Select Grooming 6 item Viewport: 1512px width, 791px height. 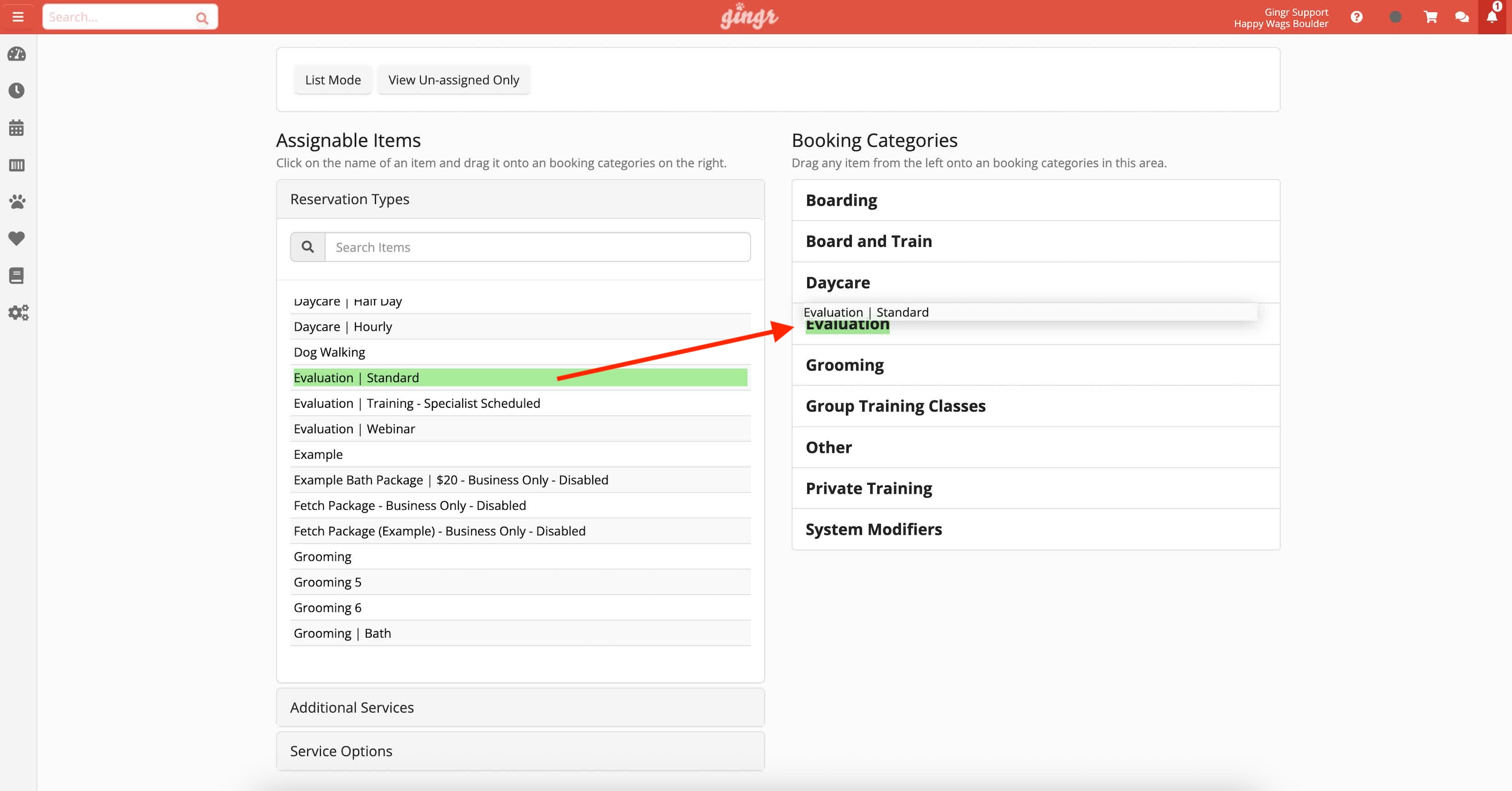[520, 607]
